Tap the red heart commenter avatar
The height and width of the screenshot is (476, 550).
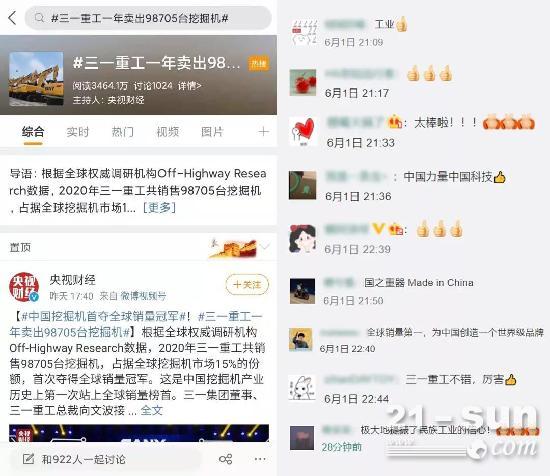(302, 131)
